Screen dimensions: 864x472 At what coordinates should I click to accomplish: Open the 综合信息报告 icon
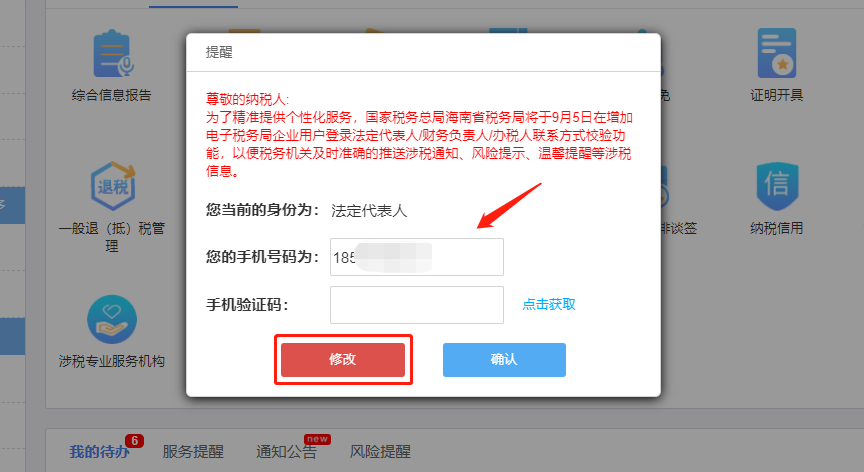[x=112, y=53]
